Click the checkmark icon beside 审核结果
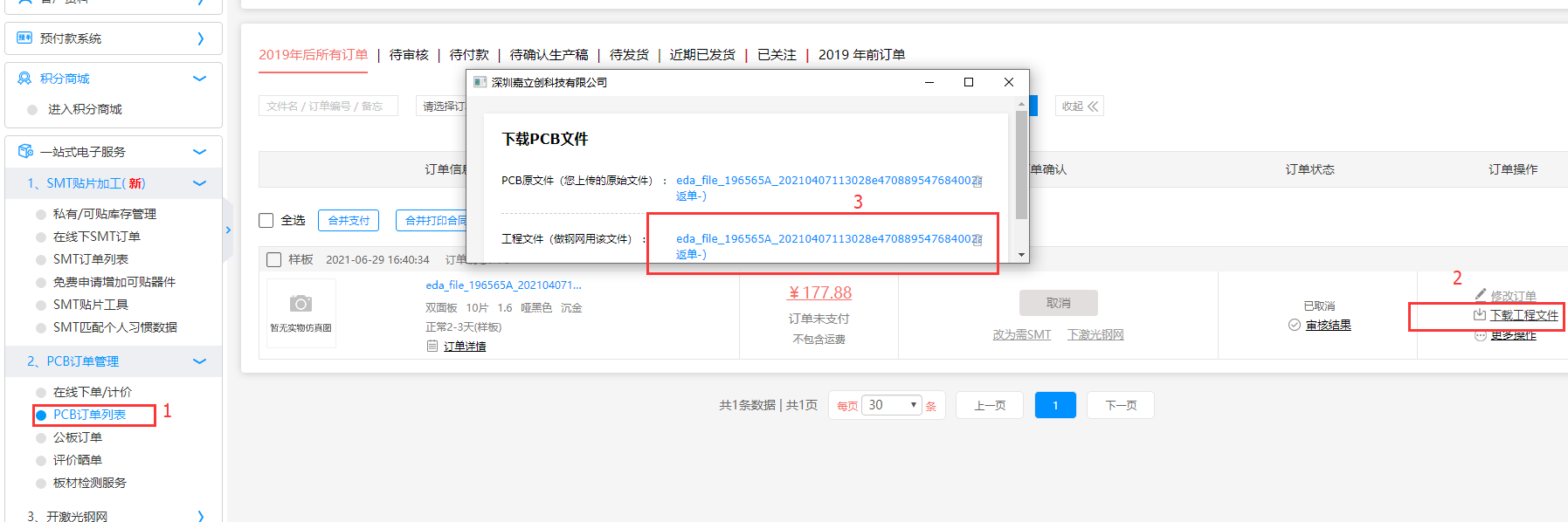This screenshot has width=1568, height=522. pos(1295,325)
